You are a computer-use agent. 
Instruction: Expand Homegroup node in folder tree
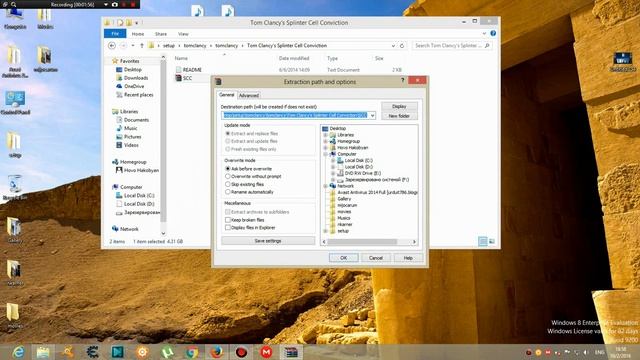pyautogui.click(x=325, y=141)
